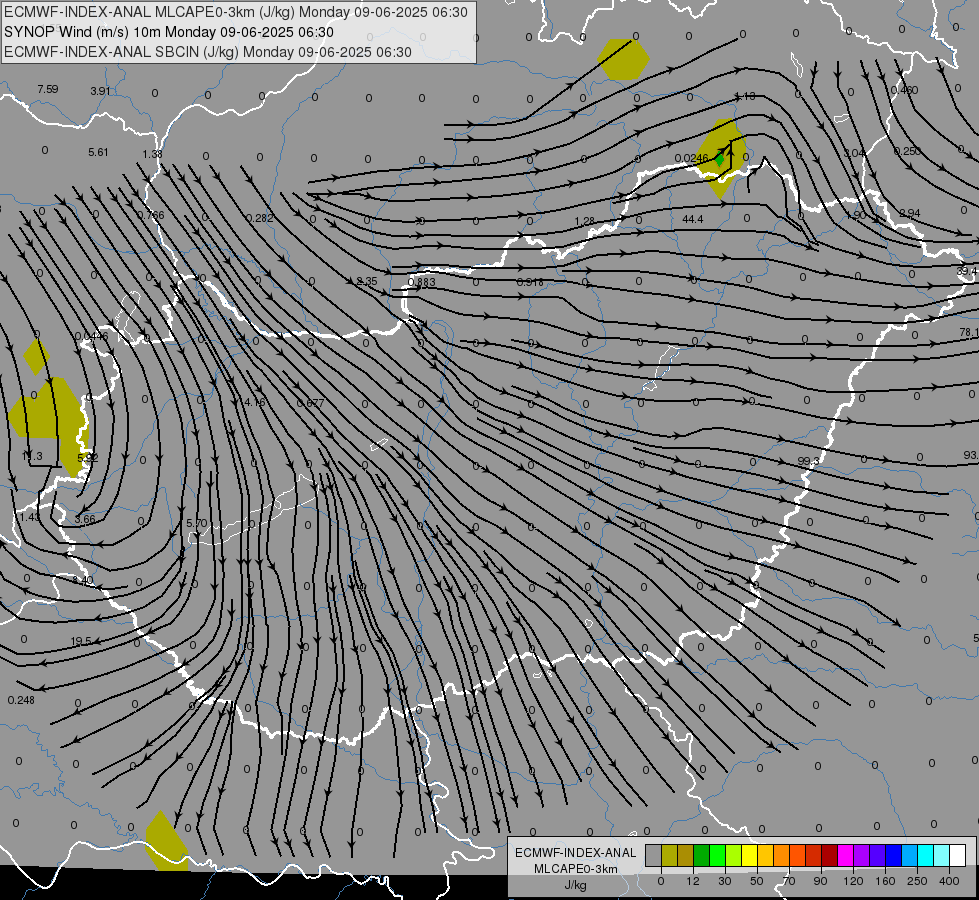Viewport: 979px width, 900px height.
Task: Select the brownish-olive legend swatch before 12
Action: click(686, 856)
